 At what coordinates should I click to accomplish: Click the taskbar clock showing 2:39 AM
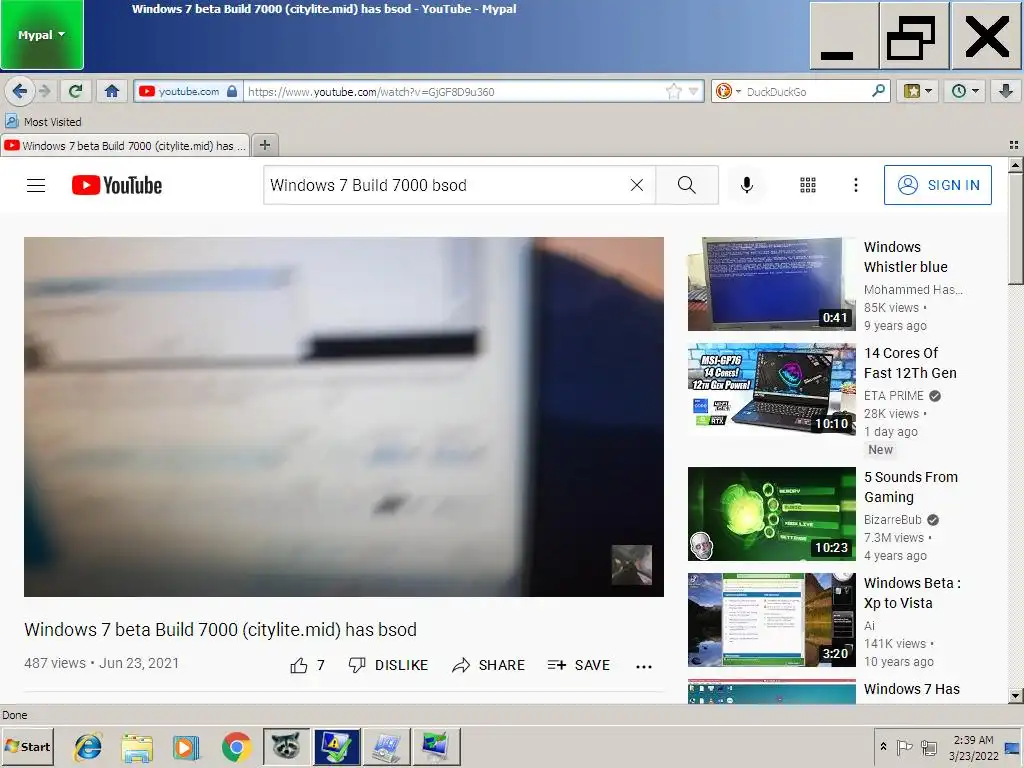[x=974, y=748]
